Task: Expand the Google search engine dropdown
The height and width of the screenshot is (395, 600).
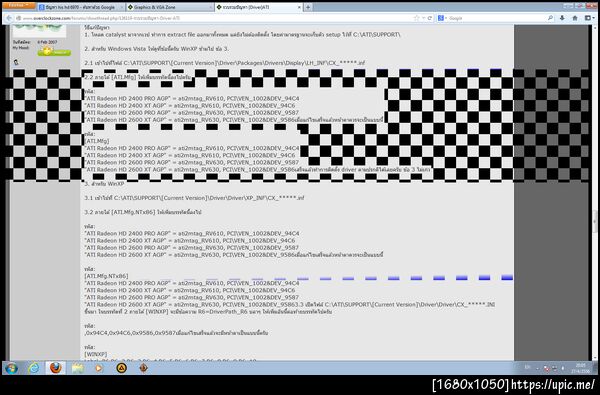Action: pos(442,18)
